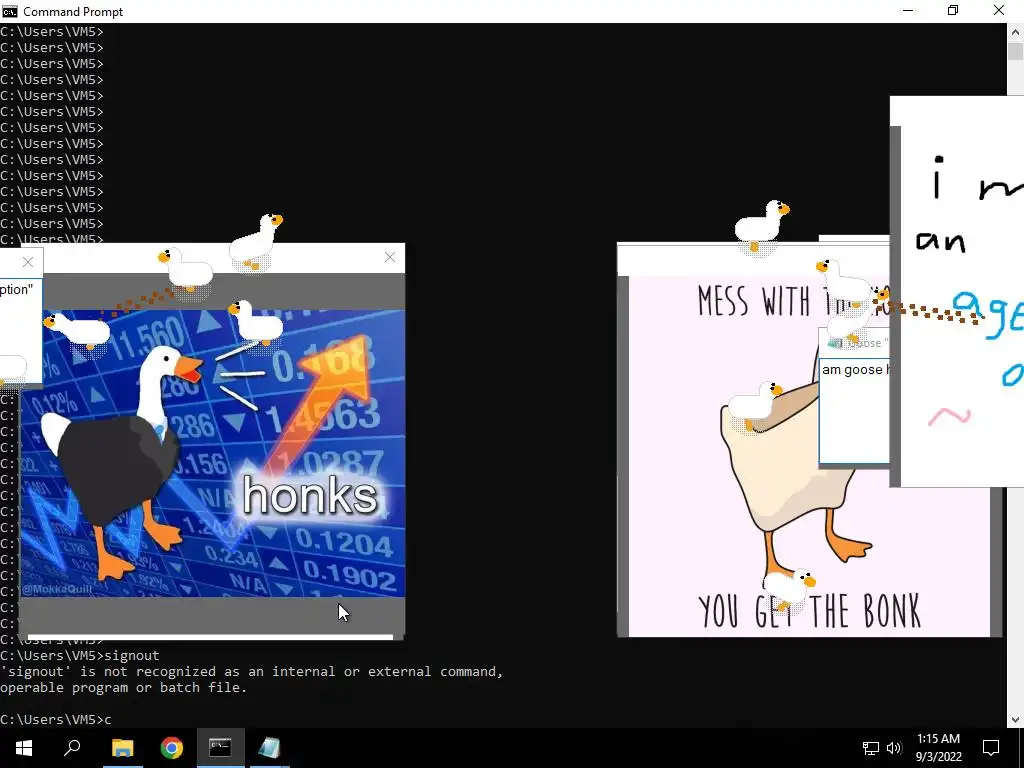Click Command Prompt title bar icon
This screenshot has width=1024, height=768.
click(x=10, y=11)
